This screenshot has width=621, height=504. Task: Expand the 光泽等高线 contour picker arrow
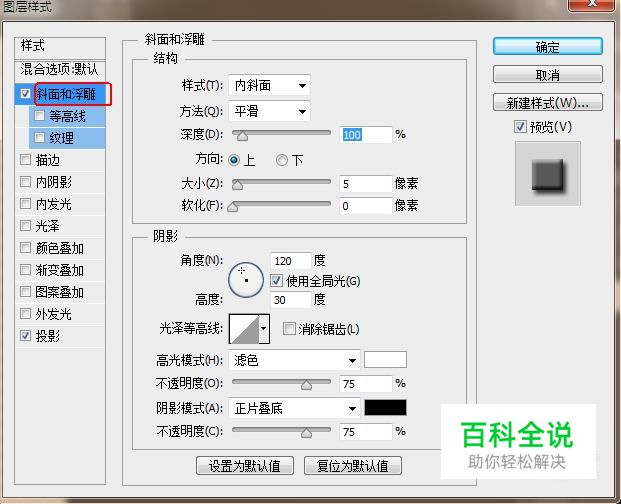pyautogui.click(x=264, y=329)
